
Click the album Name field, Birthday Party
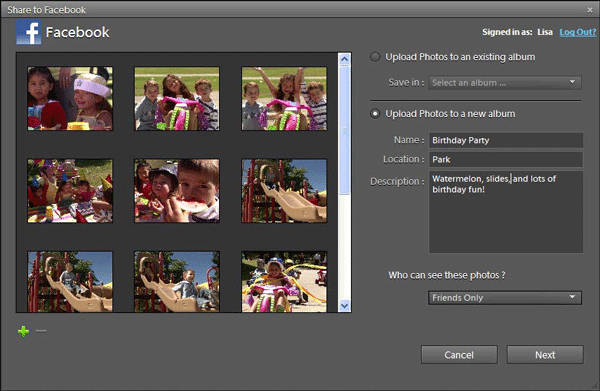506,140
